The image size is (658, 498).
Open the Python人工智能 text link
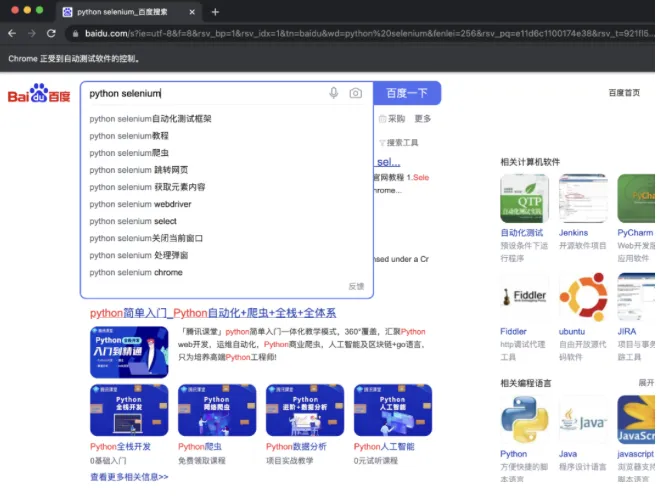[384, 447]
